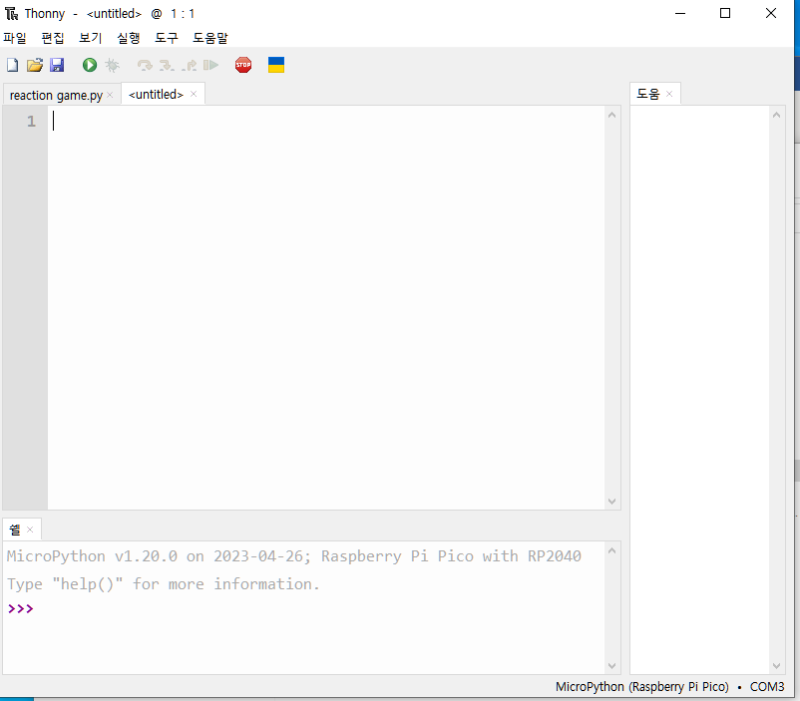Stop the backend with the red STOP icon
Image resolution: width=800 pixels, height=701 pixels.
coord(243,65)
